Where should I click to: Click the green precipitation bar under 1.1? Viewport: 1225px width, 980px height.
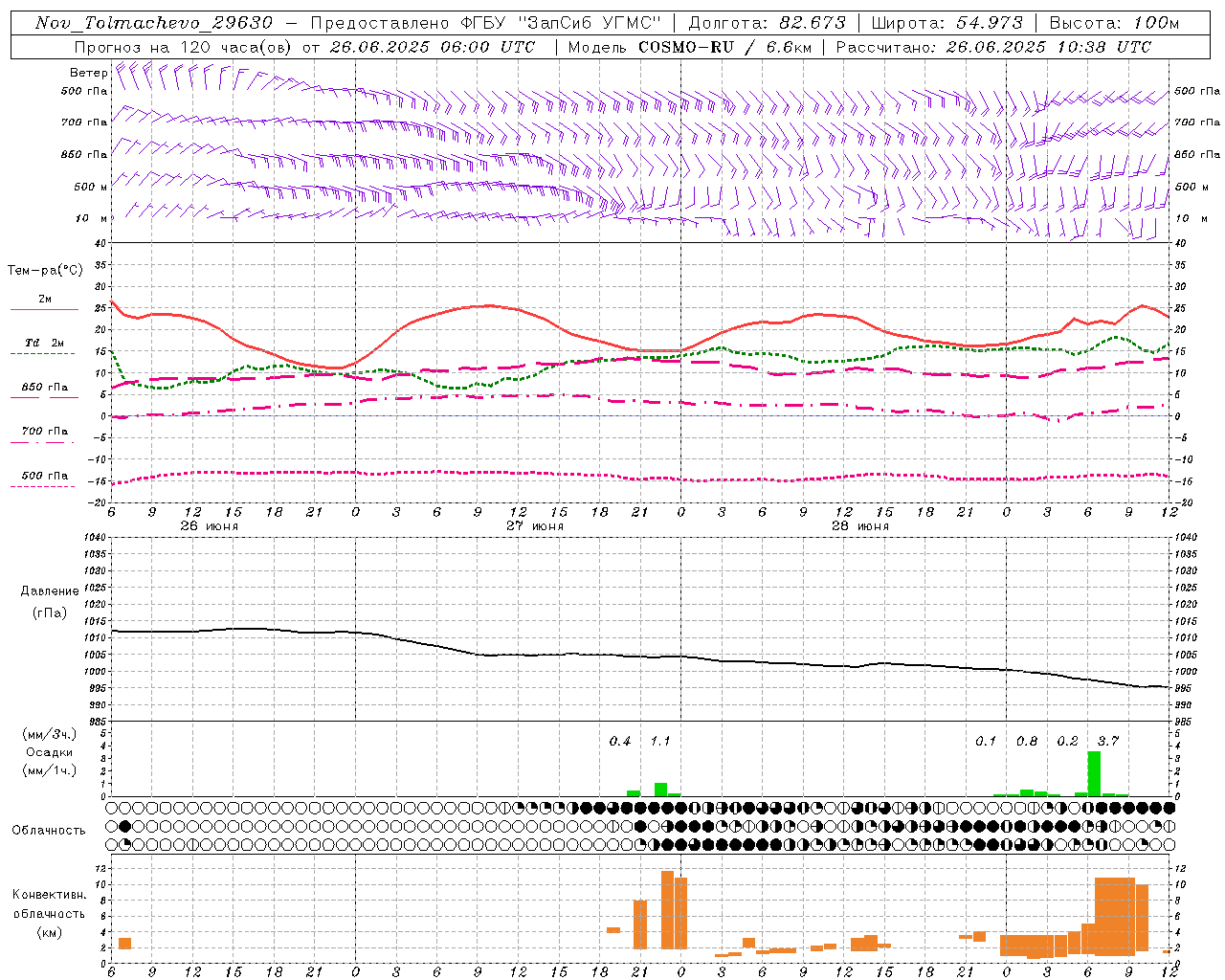[660, 790]
